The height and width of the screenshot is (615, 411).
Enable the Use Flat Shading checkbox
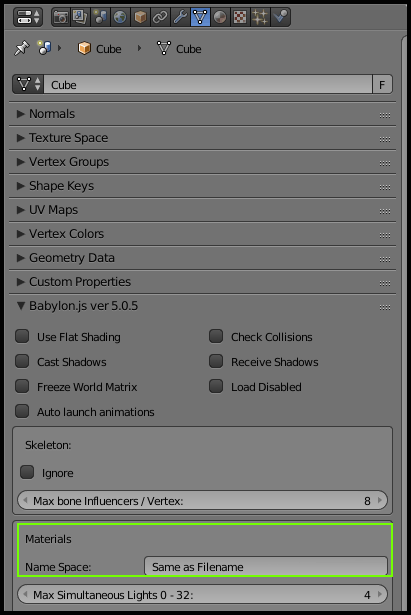click(22, 337)
